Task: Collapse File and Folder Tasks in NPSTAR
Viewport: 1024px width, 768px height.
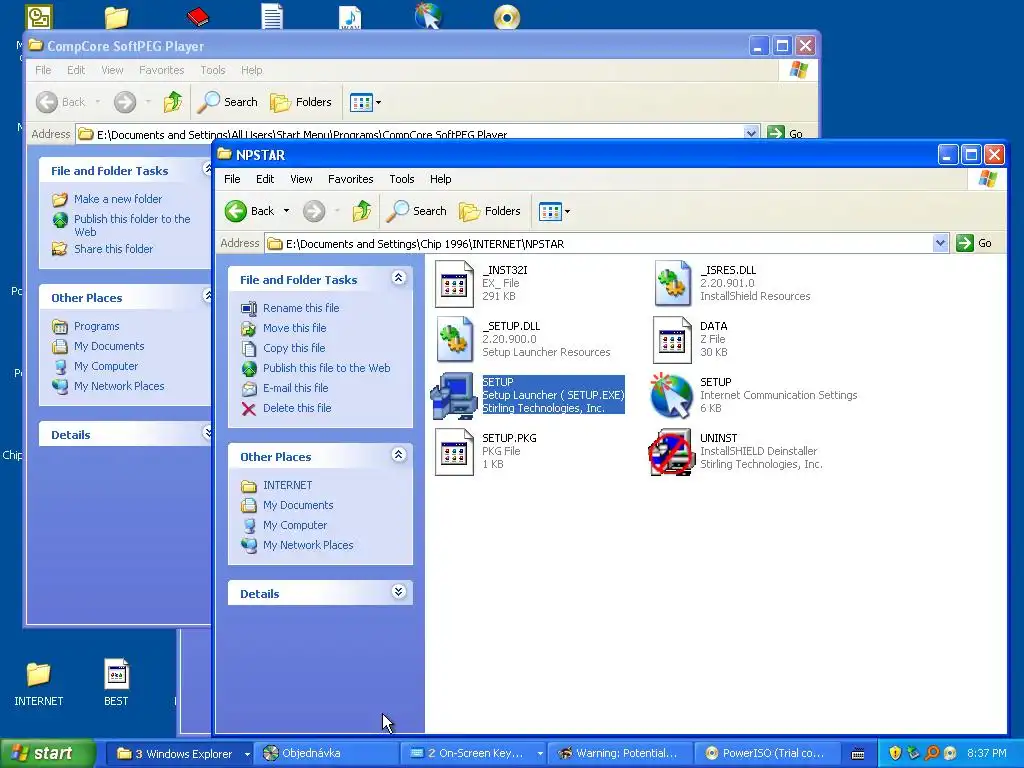Action: pos(398,278)
